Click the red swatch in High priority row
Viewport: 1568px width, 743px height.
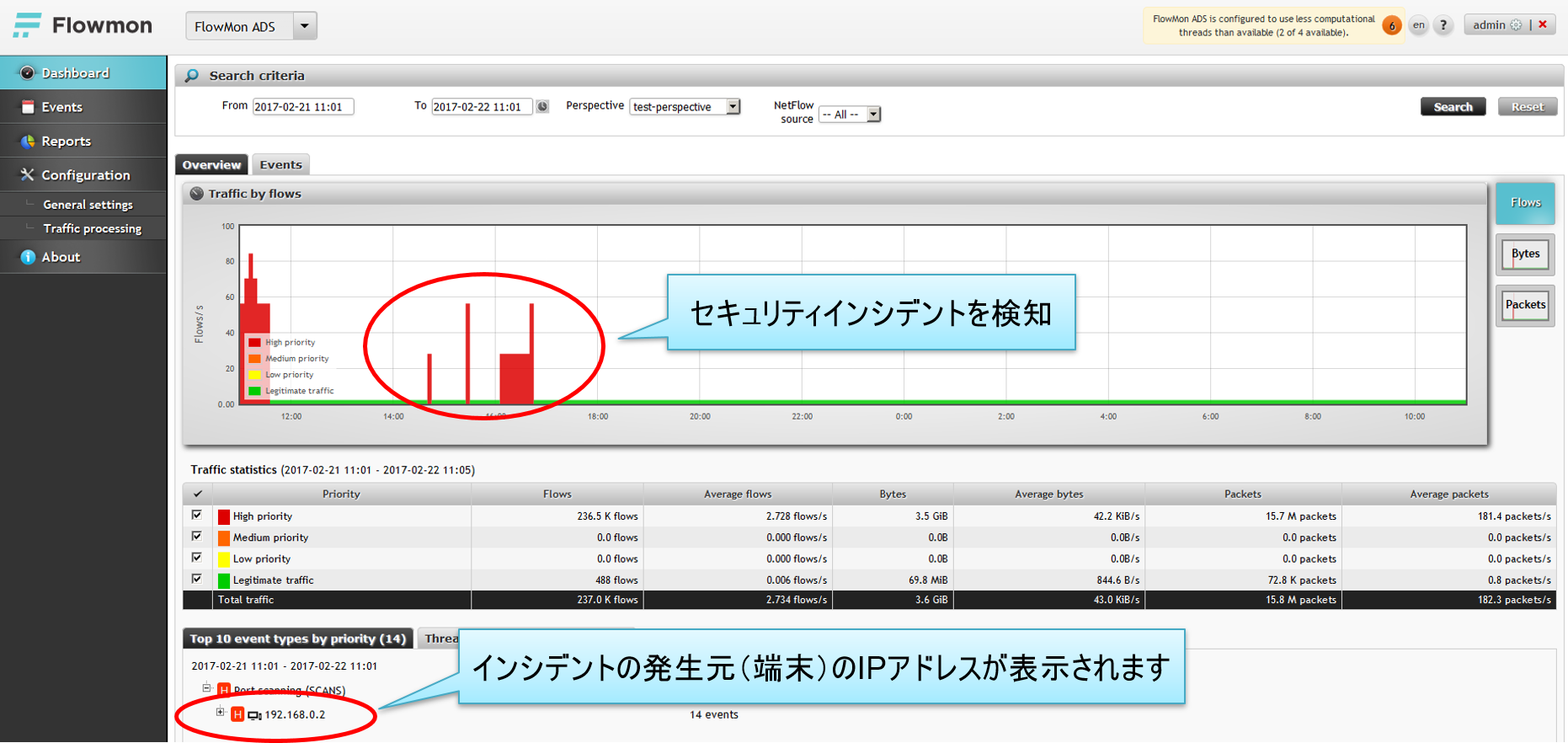coord(224,516)
